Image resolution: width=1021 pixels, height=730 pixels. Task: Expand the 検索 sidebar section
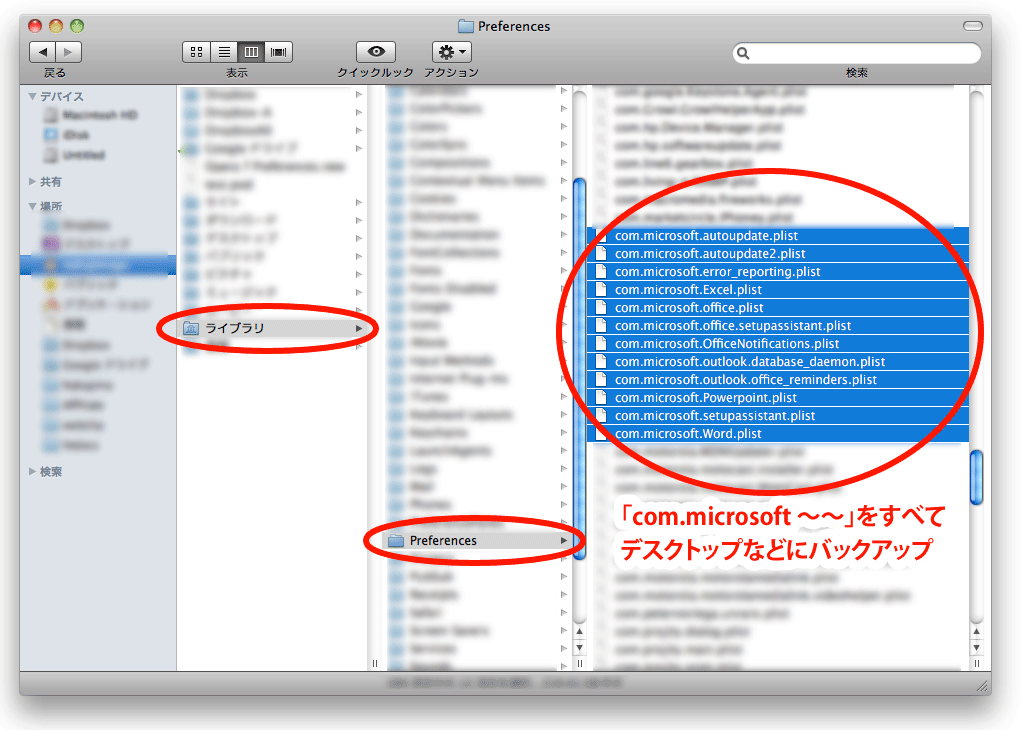pos(32,471)
